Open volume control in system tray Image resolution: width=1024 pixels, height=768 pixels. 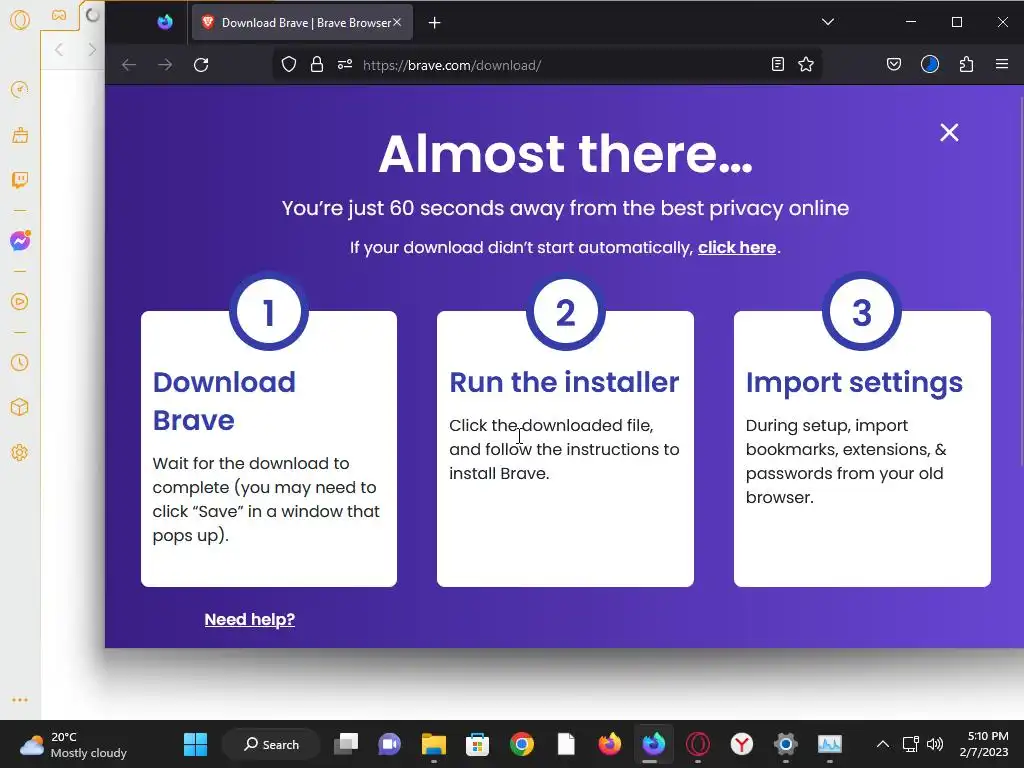coord(935,744)
